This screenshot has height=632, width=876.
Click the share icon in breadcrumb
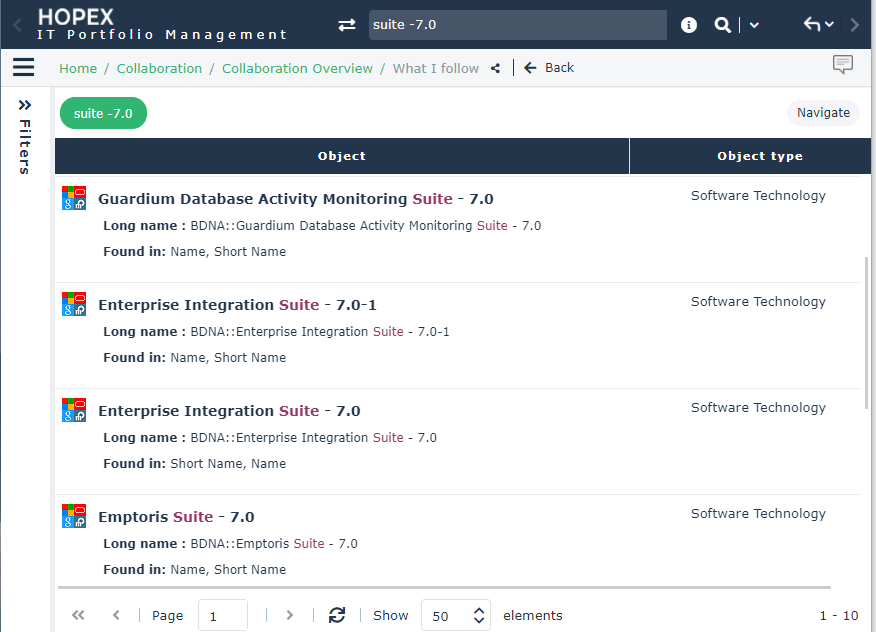click(x=496, y=68)
